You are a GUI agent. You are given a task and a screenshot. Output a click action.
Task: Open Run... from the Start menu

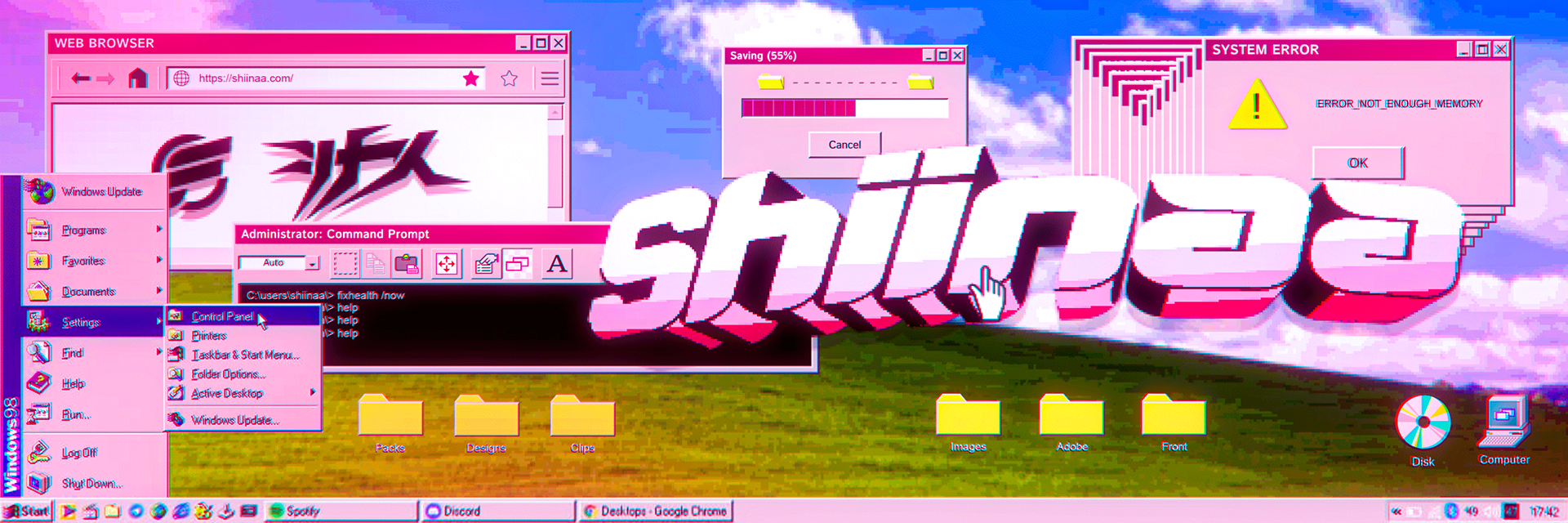(95, 414)
